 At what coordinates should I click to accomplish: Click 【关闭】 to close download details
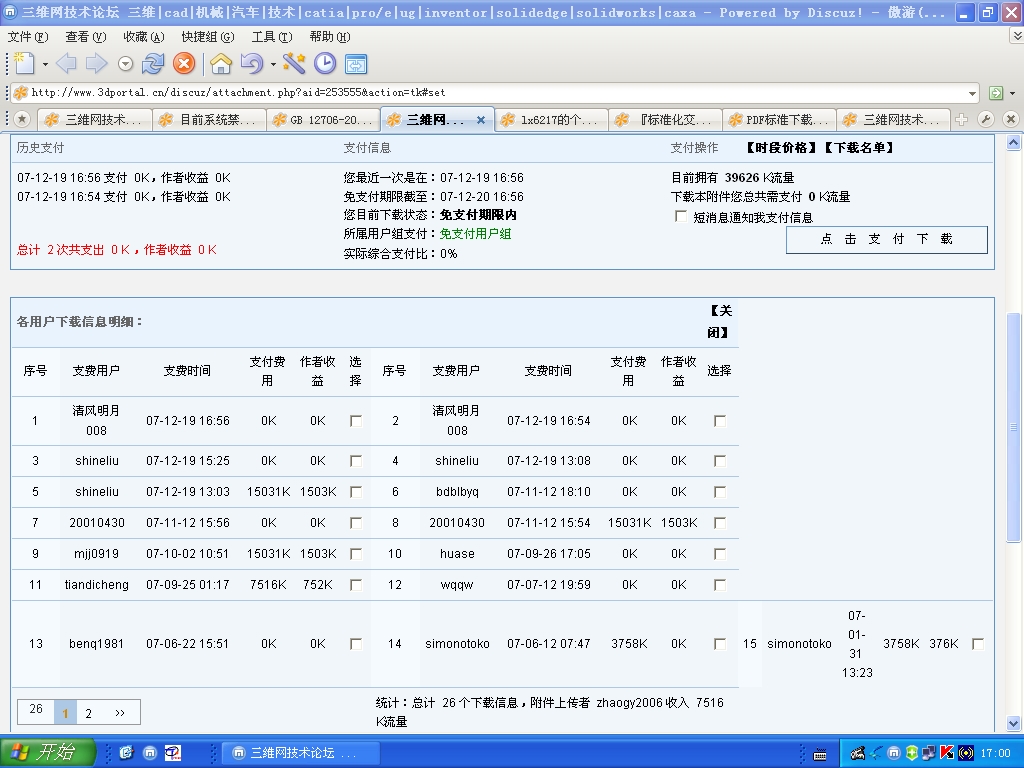(720, 321)
